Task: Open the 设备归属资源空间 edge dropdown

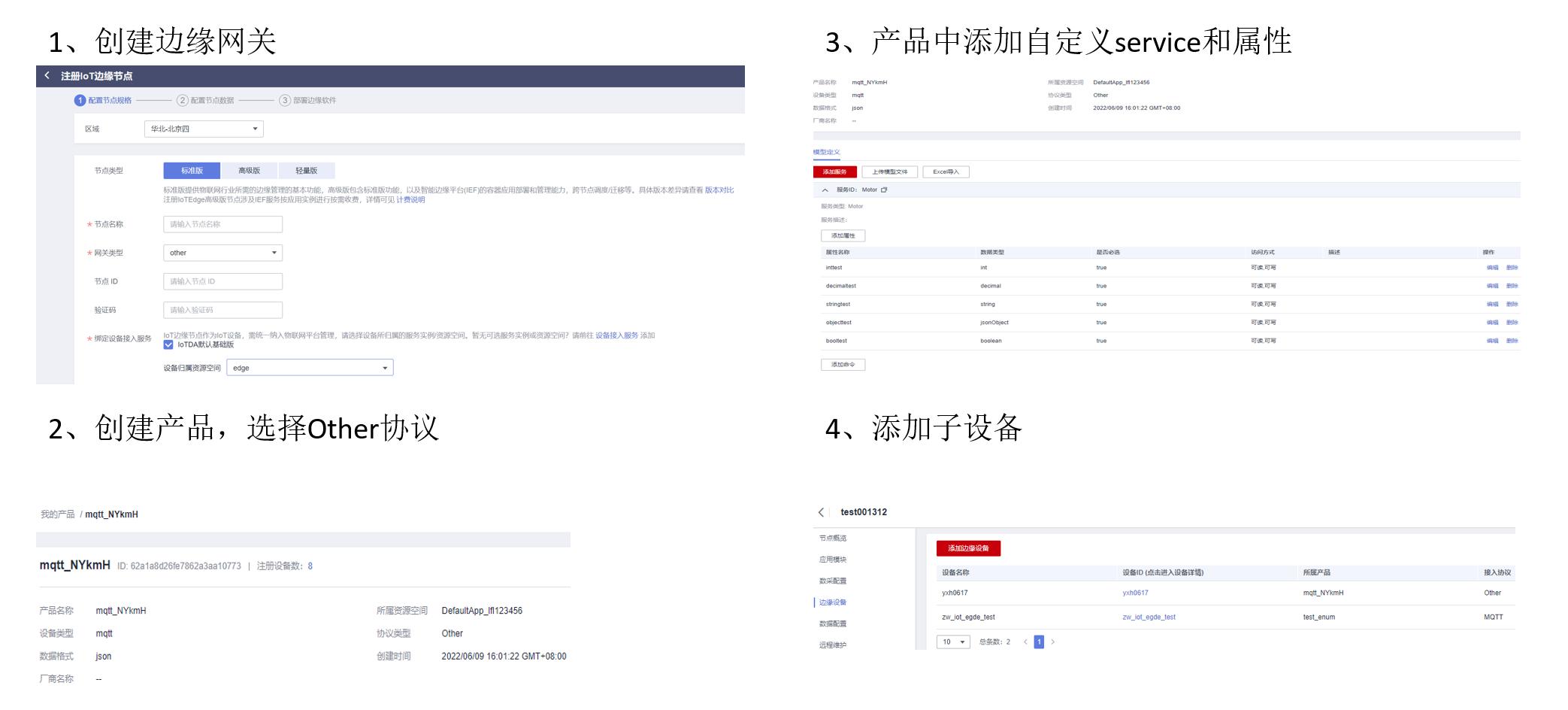Action: [309, 368]
